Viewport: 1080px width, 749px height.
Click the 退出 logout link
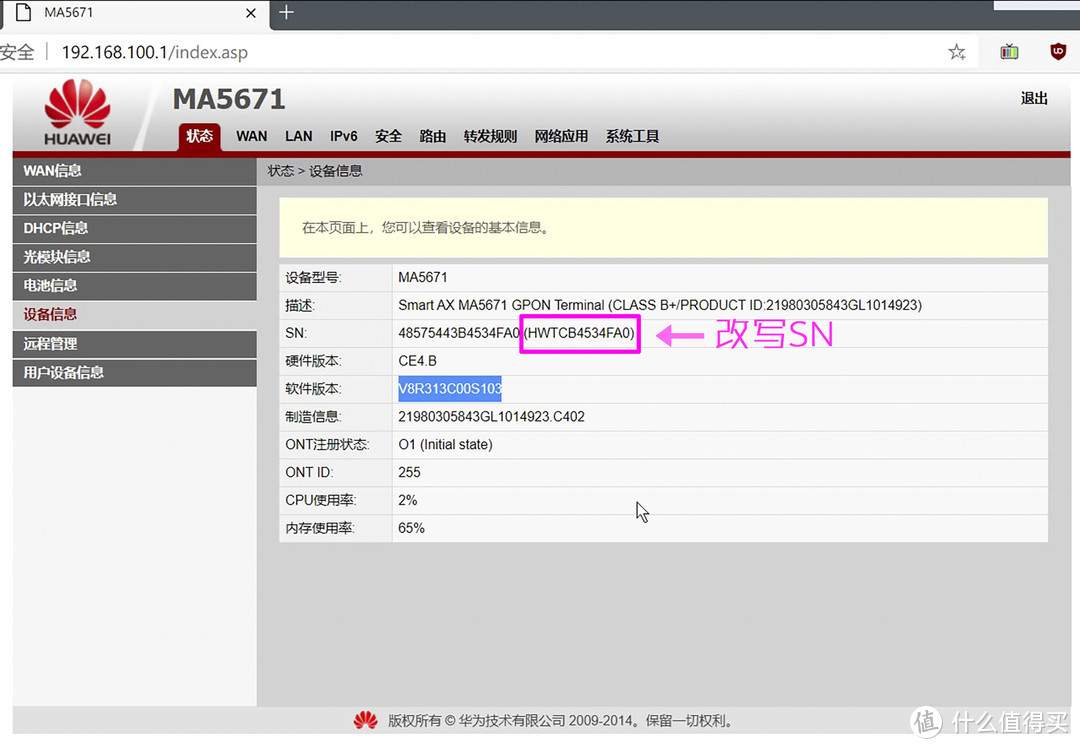[x=1035, y=99]
